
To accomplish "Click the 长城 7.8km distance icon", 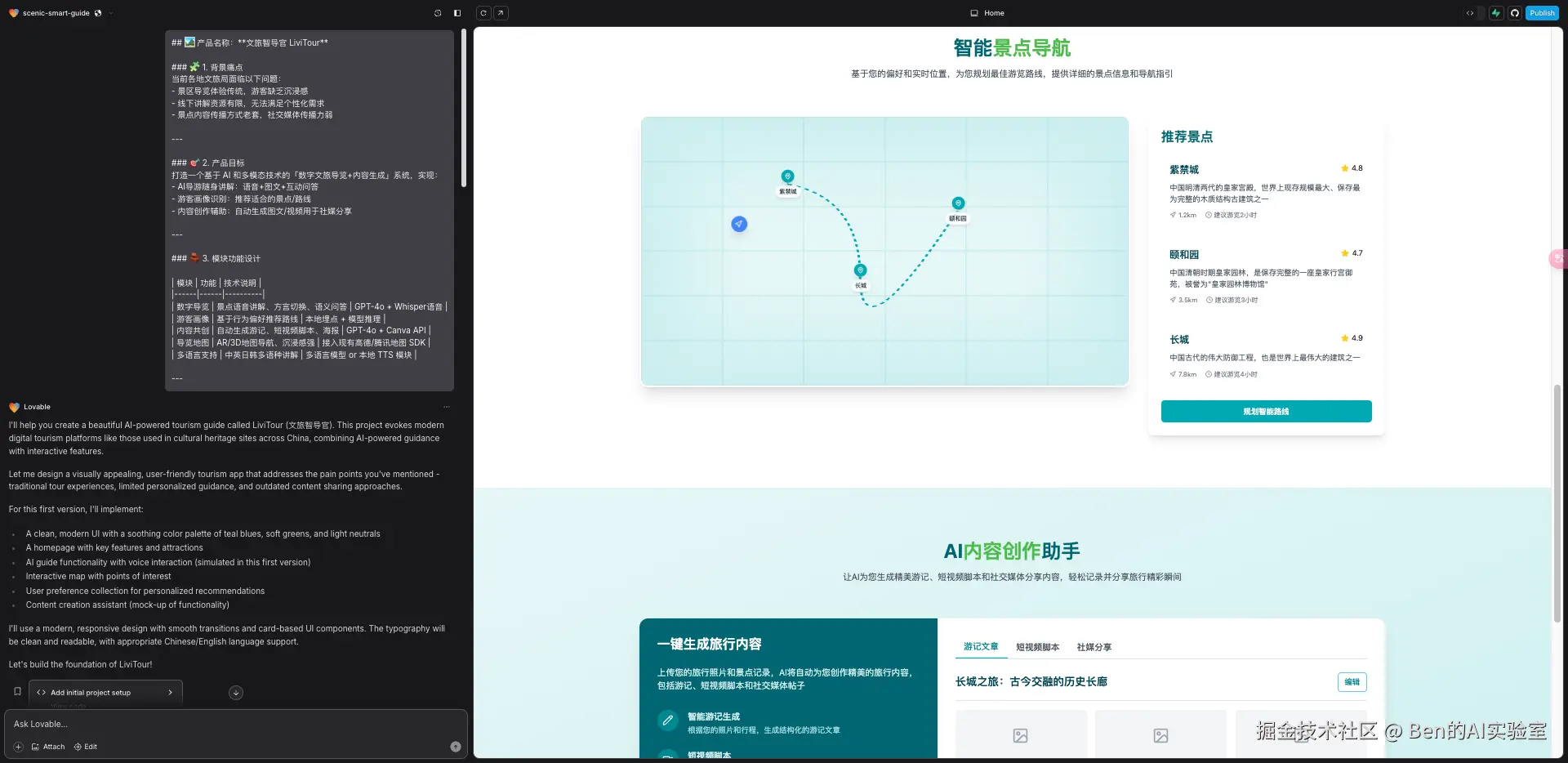I will (x=1173, y=375).
